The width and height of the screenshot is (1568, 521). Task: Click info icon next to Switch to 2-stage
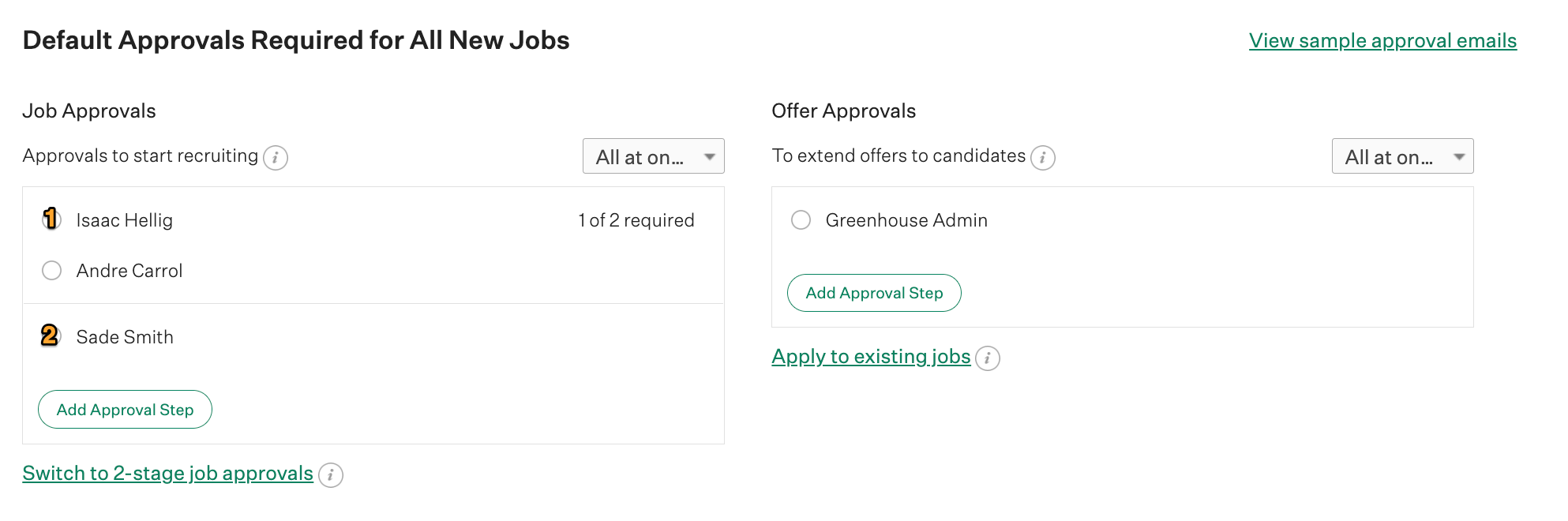330,475
